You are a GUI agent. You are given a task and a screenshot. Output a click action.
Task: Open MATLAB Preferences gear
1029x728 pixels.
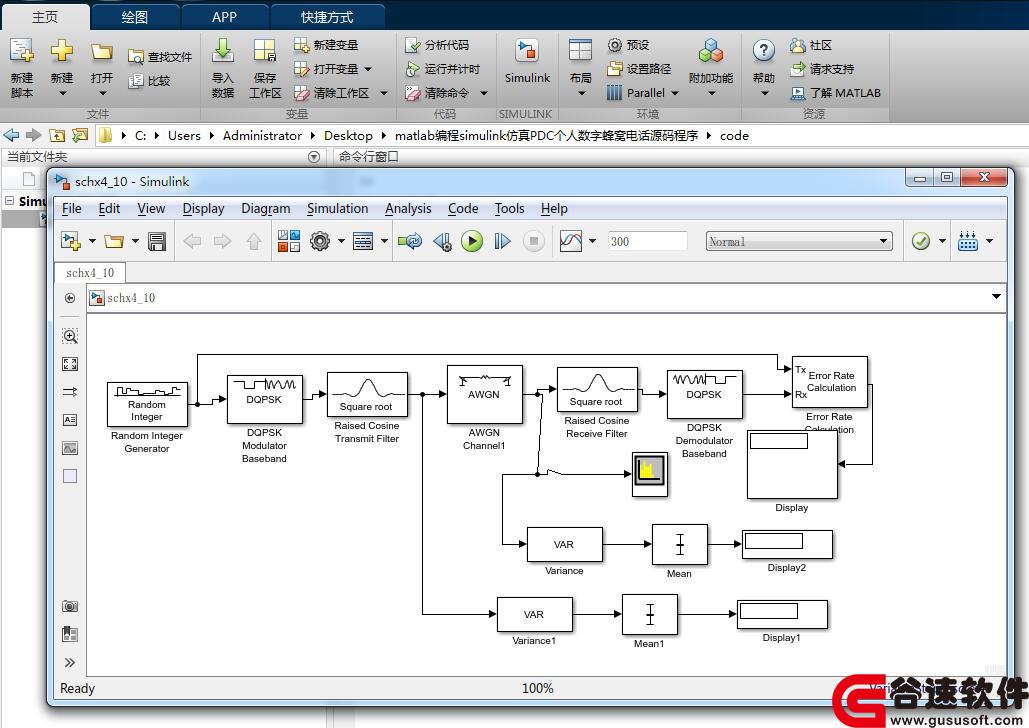[614, 45]
